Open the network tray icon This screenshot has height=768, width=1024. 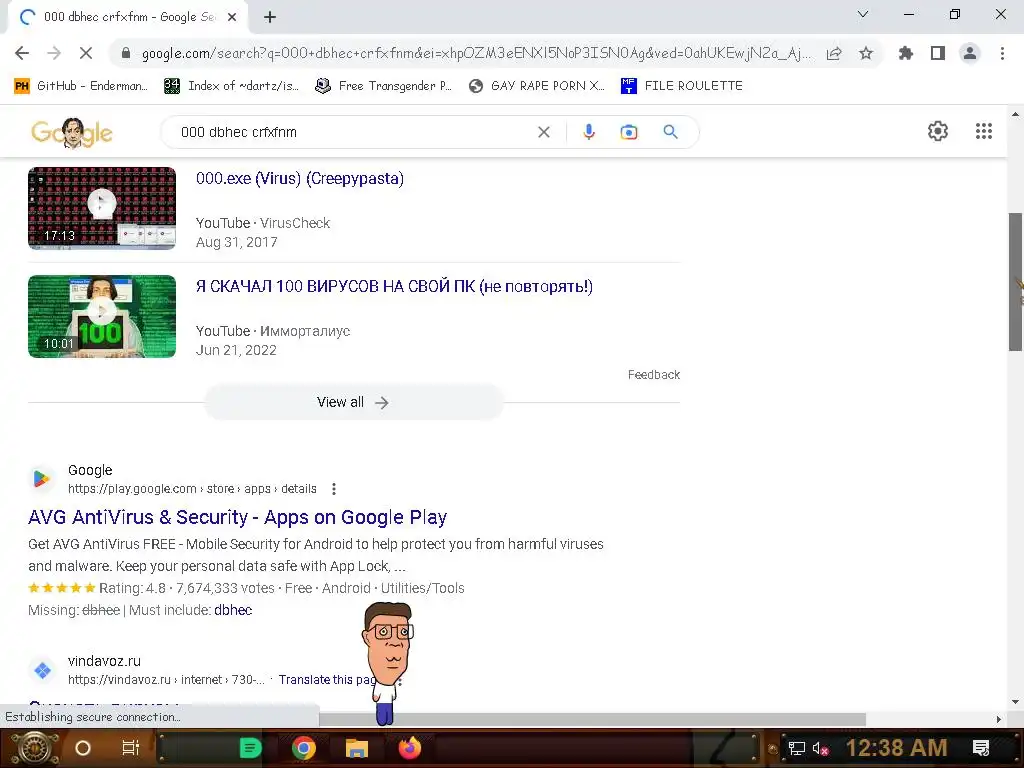(x=796, y=748)
